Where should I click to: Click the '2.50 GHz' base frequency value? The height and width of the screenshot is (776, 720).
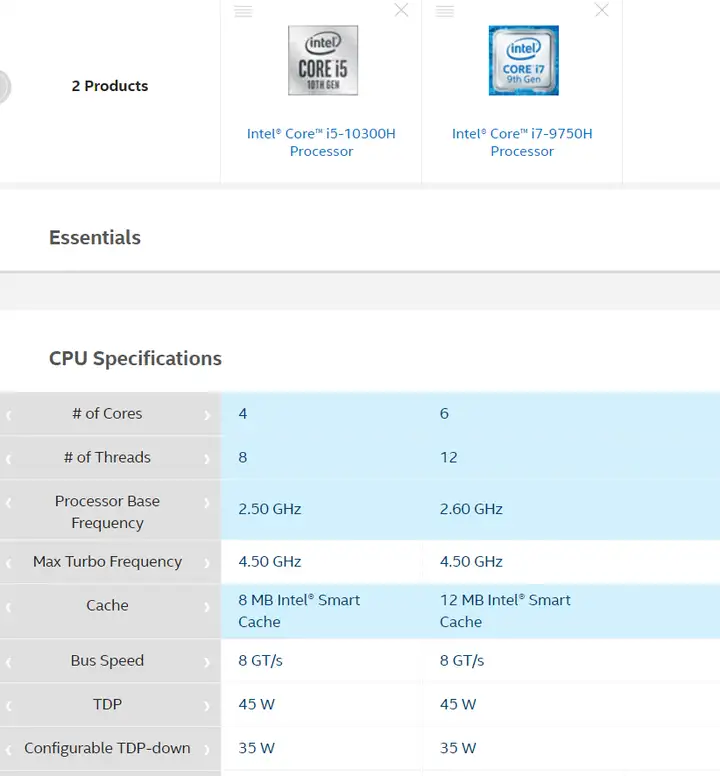(270, 509)
